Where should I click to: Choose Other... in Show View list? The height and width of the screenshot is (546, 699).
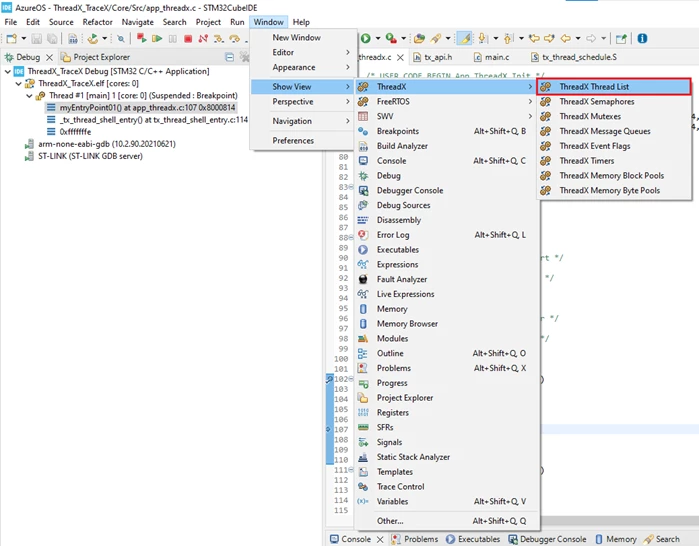[446, 521]
